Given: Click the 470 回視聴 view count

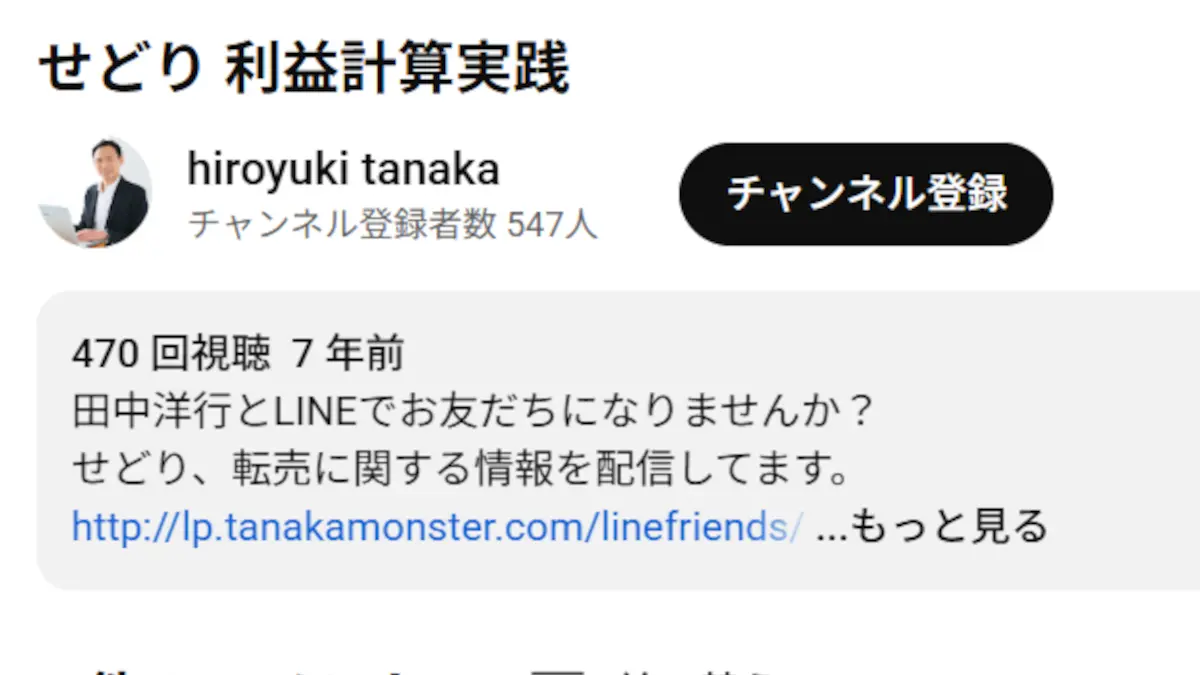Looking at the screenshot, I should [171, 353].
